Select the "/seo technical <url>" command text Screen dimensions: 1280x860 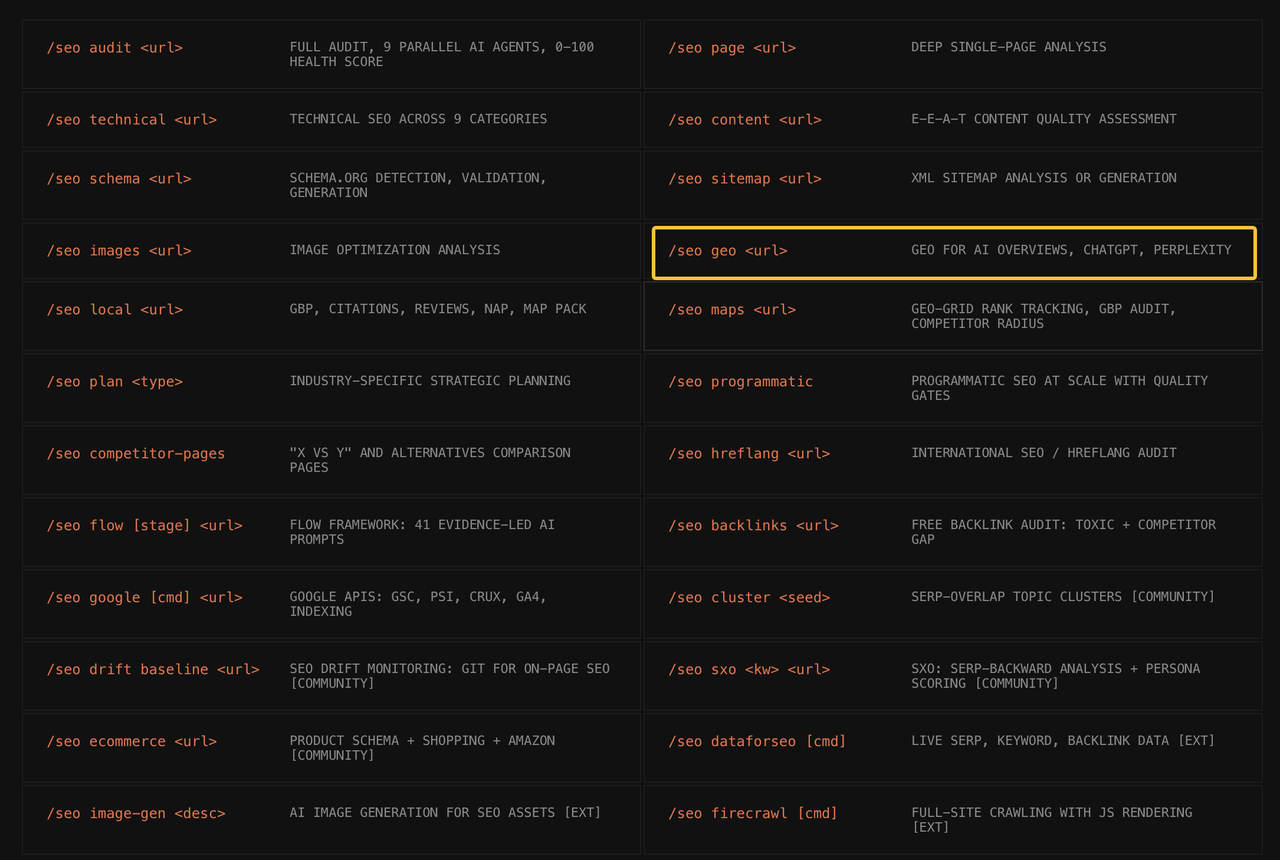(132, 120)
